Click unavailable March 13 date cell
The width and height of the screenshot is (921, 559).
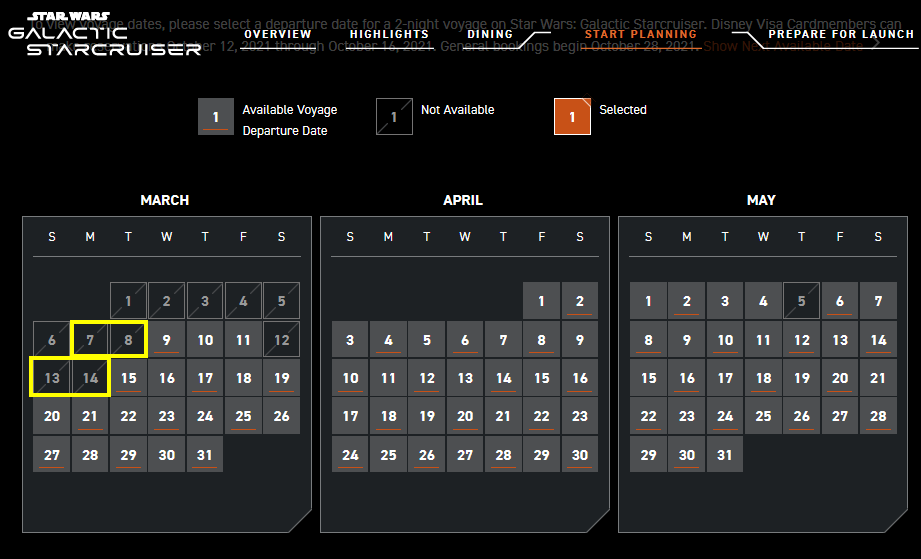[52, 379]
